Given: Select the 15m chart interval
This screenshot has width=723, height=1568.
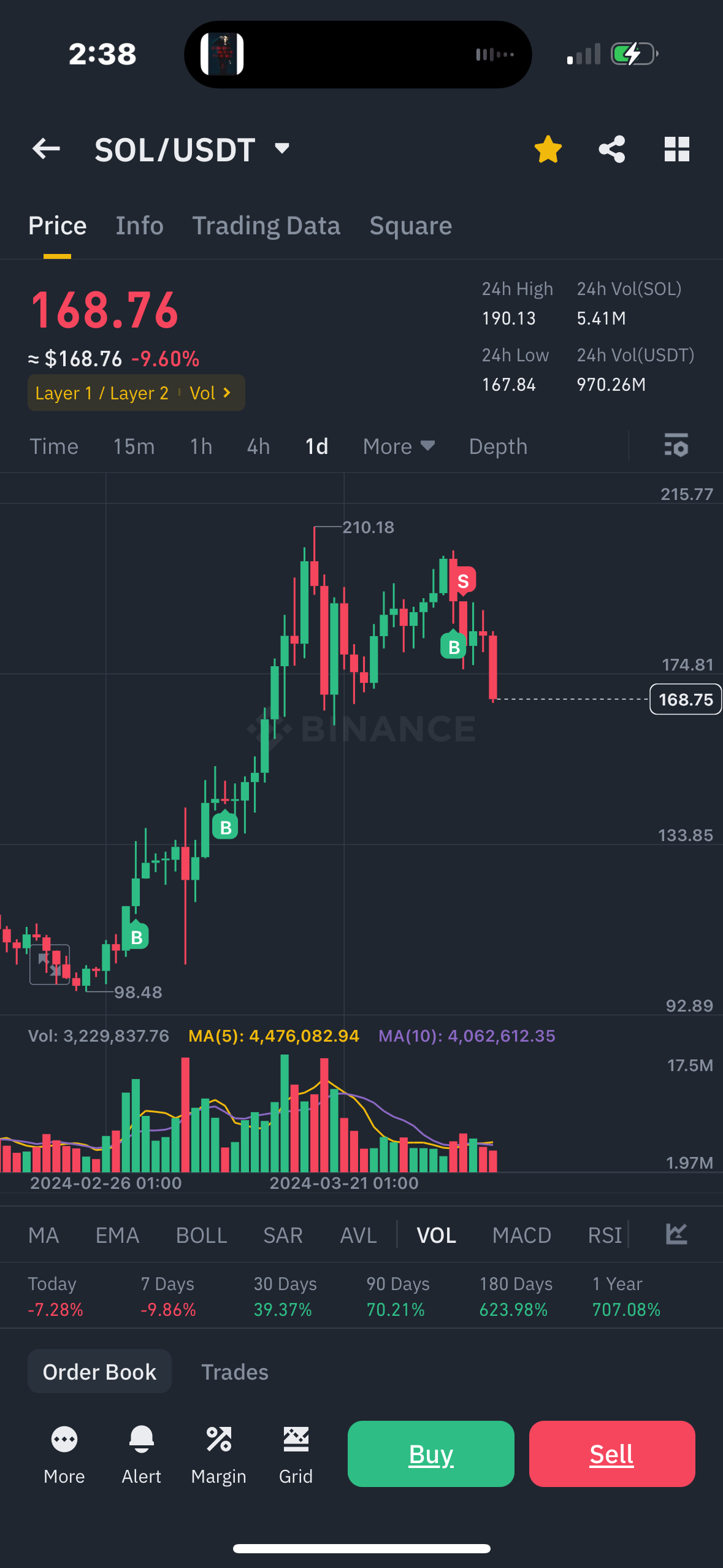Looking at the screenshot, I should [x=134, y=447].
